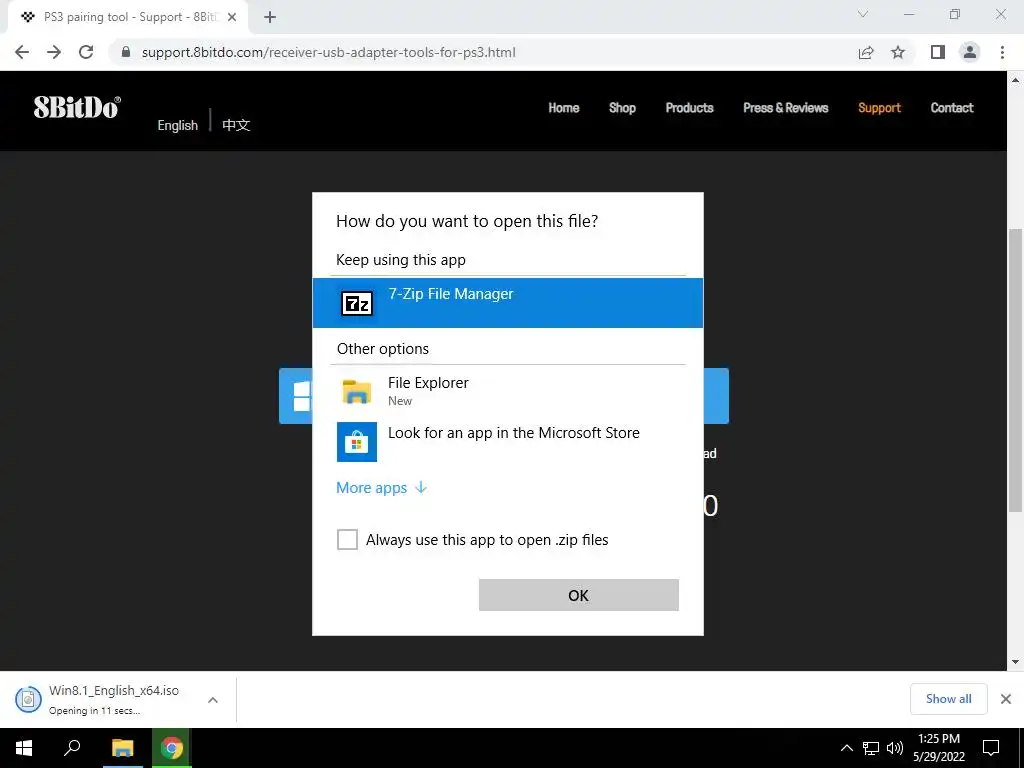Expand the More apps list
This screenshot has height=768, width=1024.
(381, 488)
